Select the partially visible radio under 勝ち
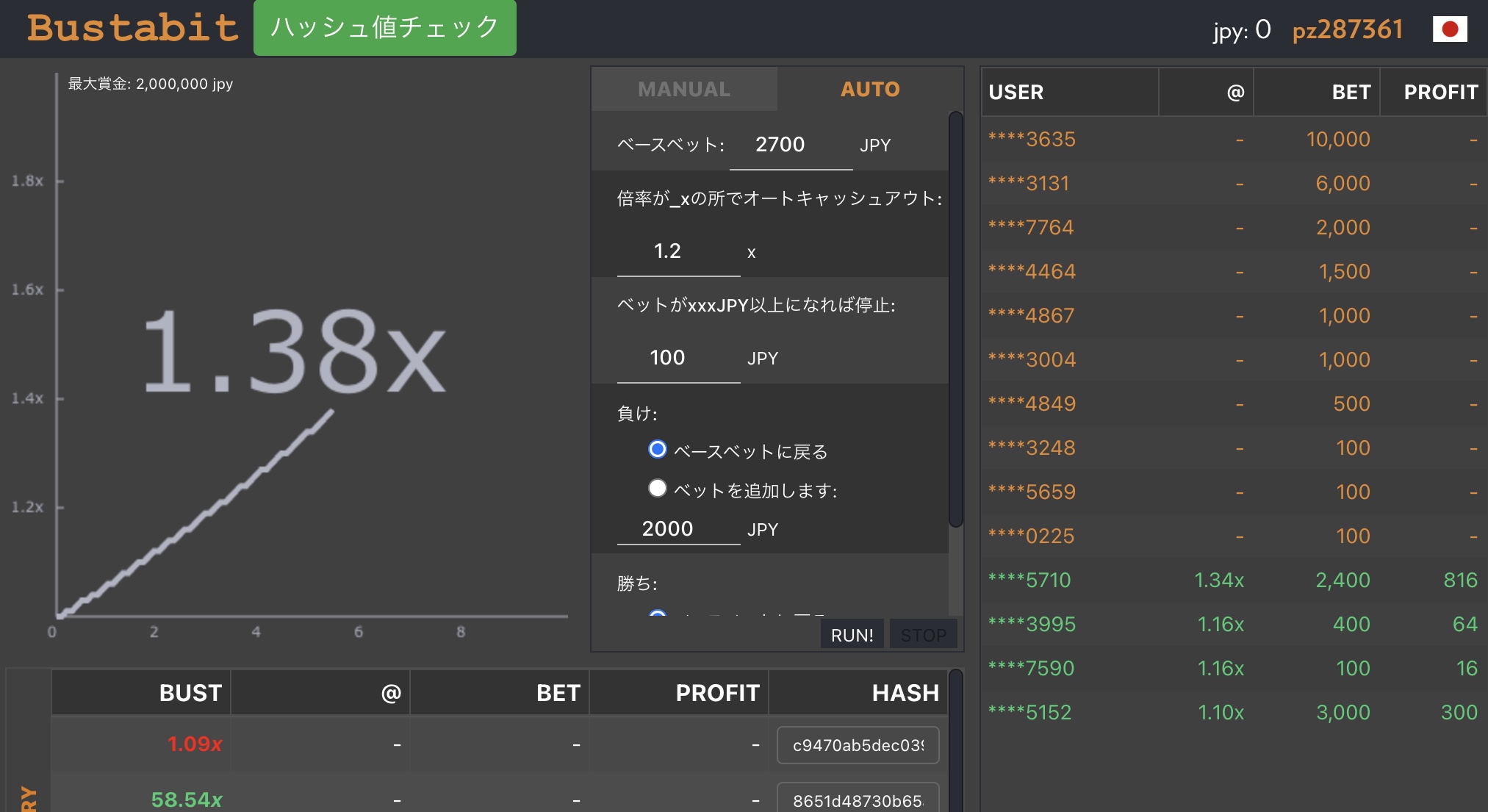Screen dimensions: 1488x812 [658, 614]
